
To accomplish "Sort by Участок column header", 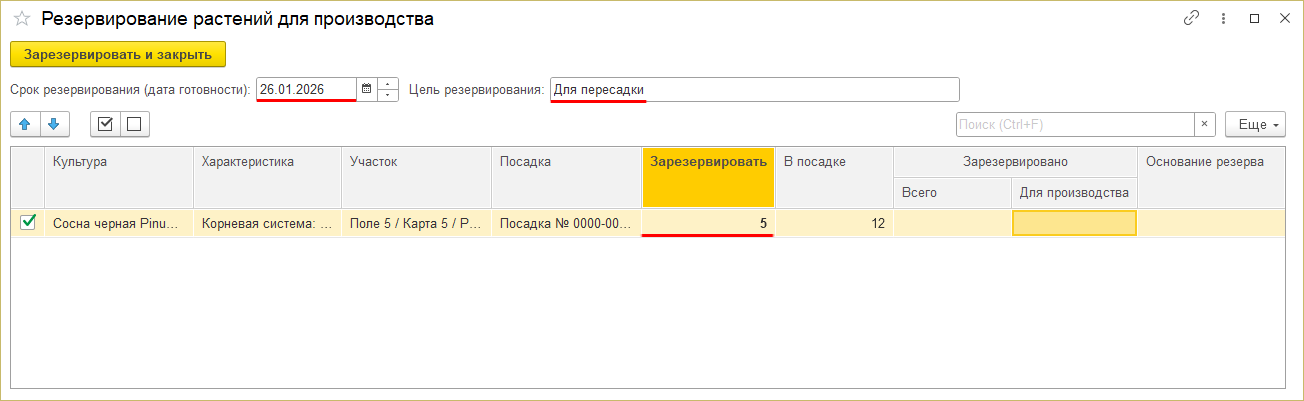I will pos(416,177).
